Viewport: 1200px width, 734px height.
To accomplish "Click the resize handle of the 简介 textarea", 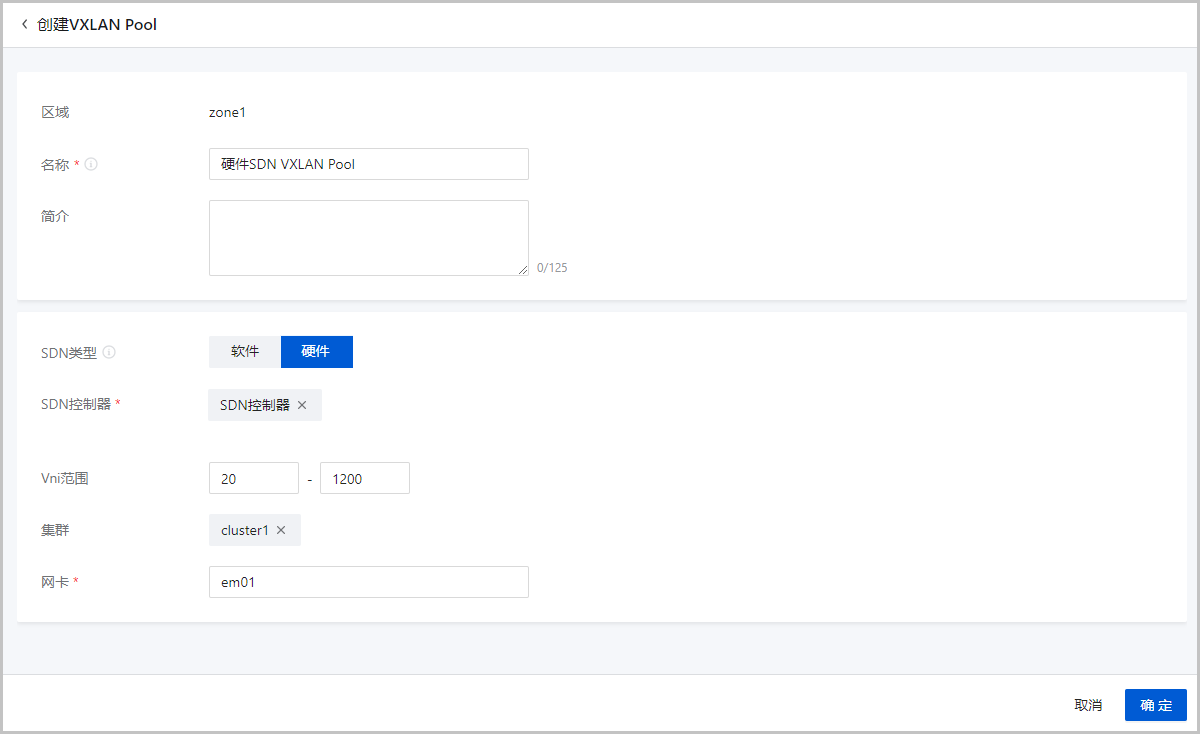I will (x=523, y=270).
